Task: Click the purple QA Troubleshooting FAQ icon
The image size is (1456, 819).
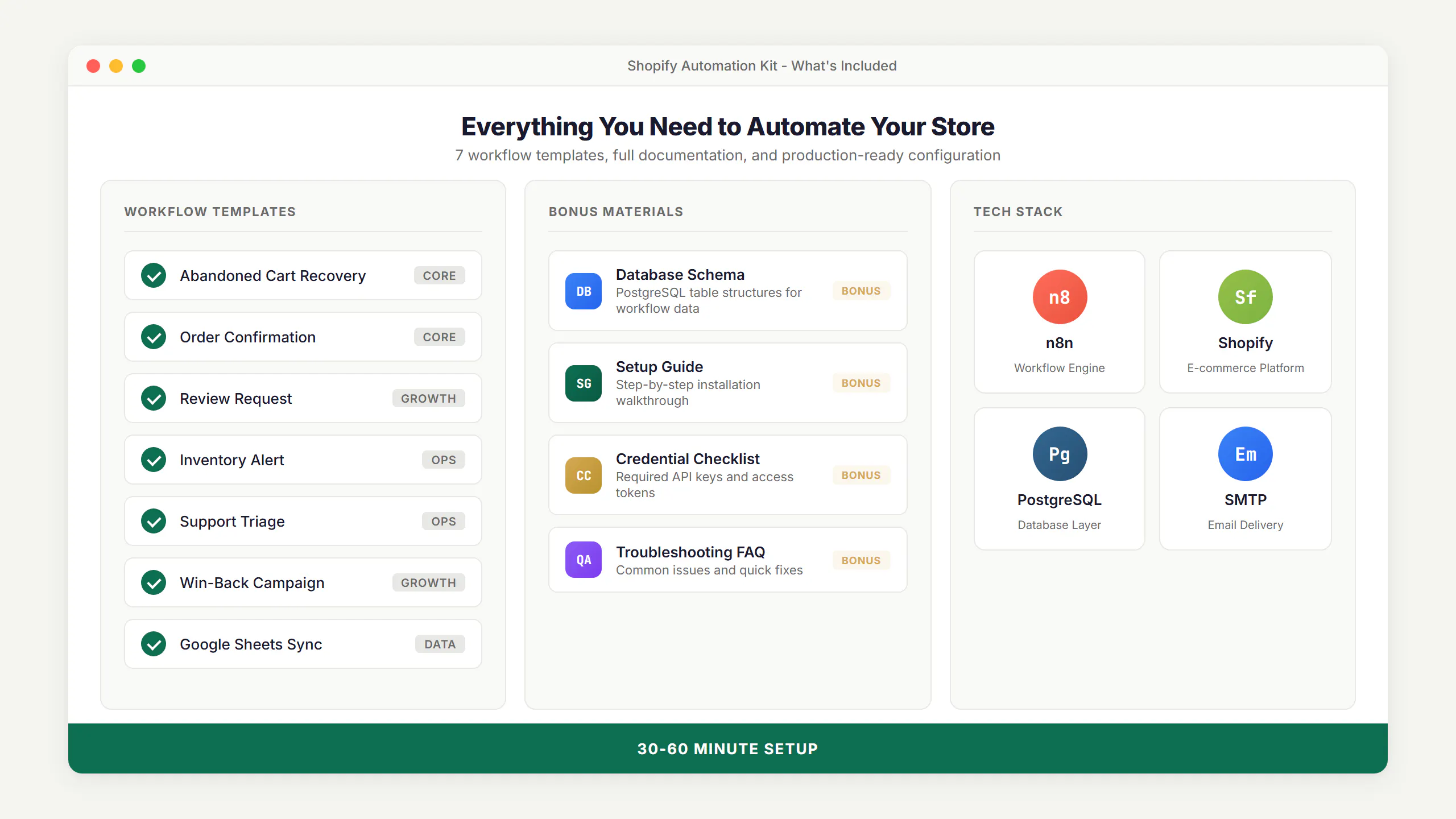Action: tap(584, 560)
